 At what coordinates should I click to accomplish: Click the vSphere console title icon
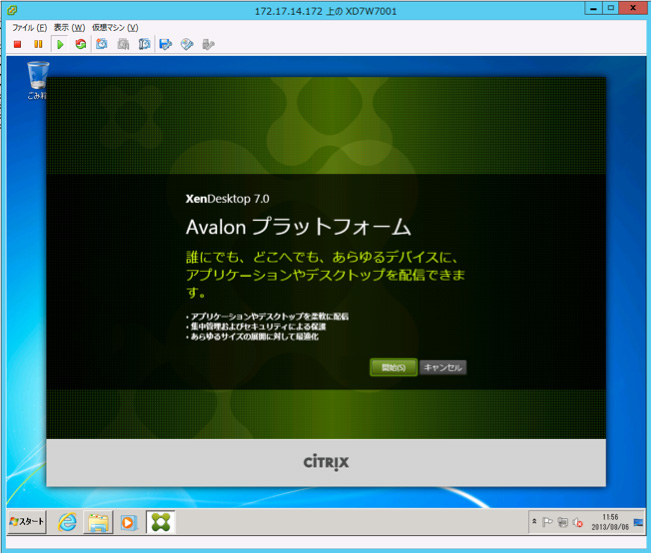coord(12,10)
